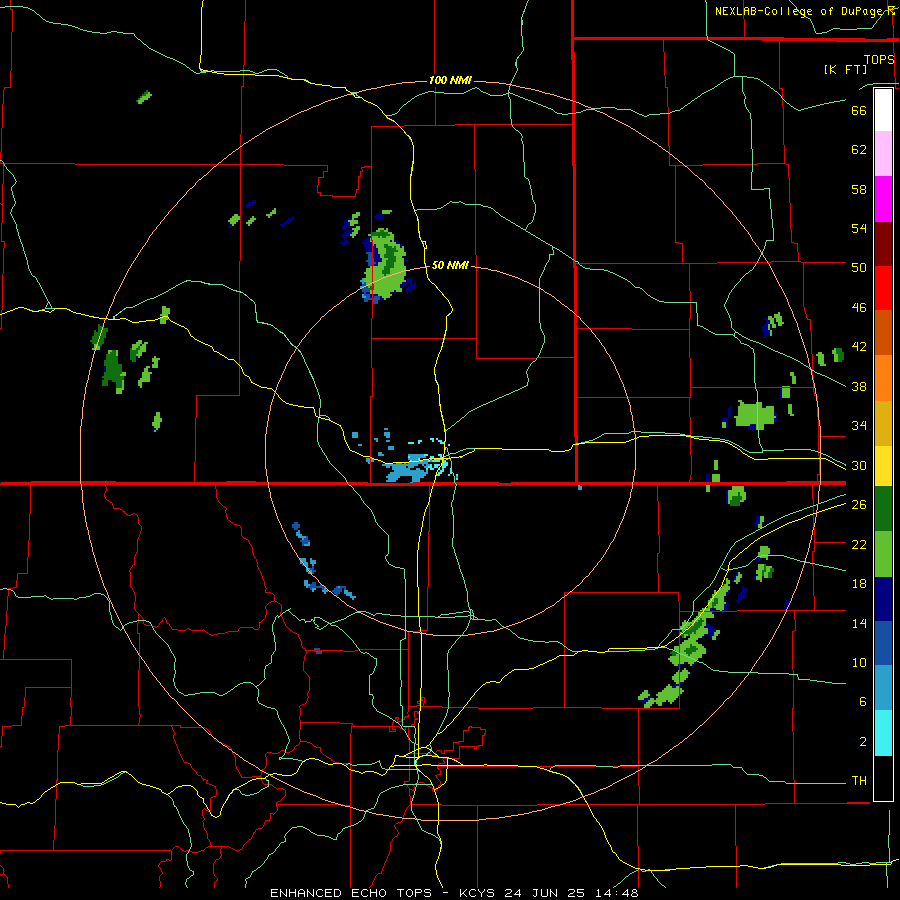Click the light pink legend swatch
This screenshot has width=900, height=900.
tap(883, 154)
